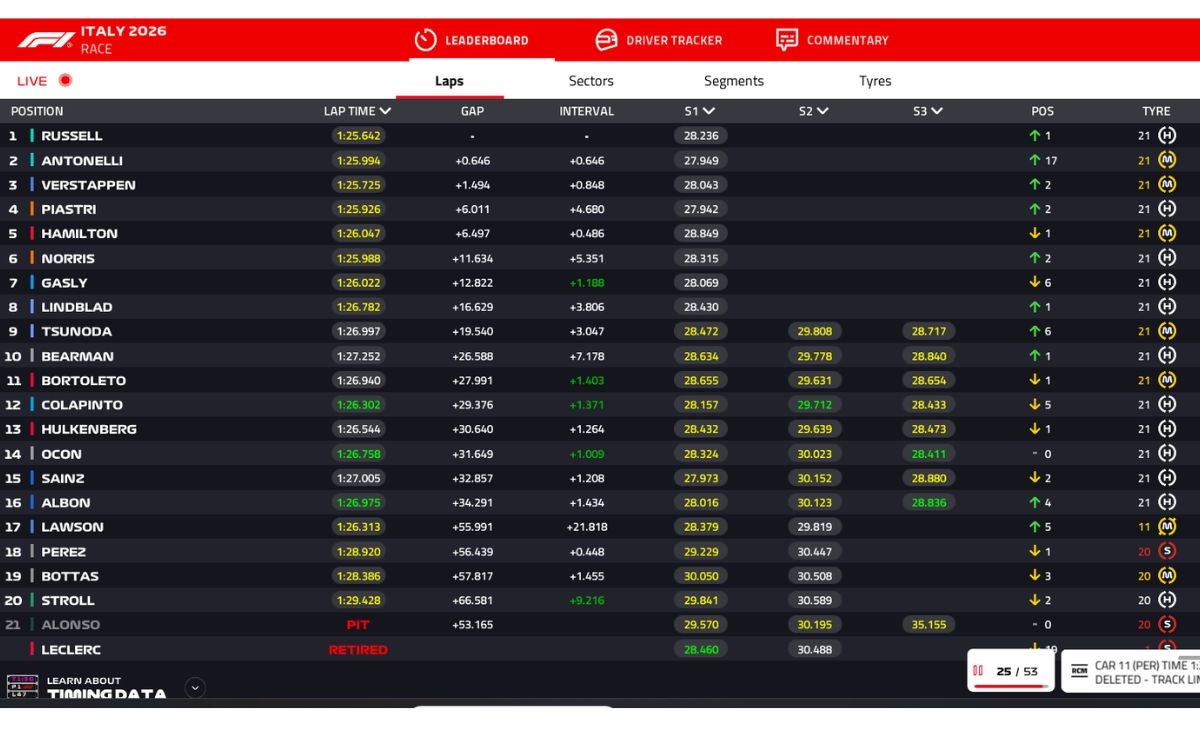Click the lap 25 / 53 progress indicator
The height and width of the screenshot is (729, 1200).
(1010, 671)
